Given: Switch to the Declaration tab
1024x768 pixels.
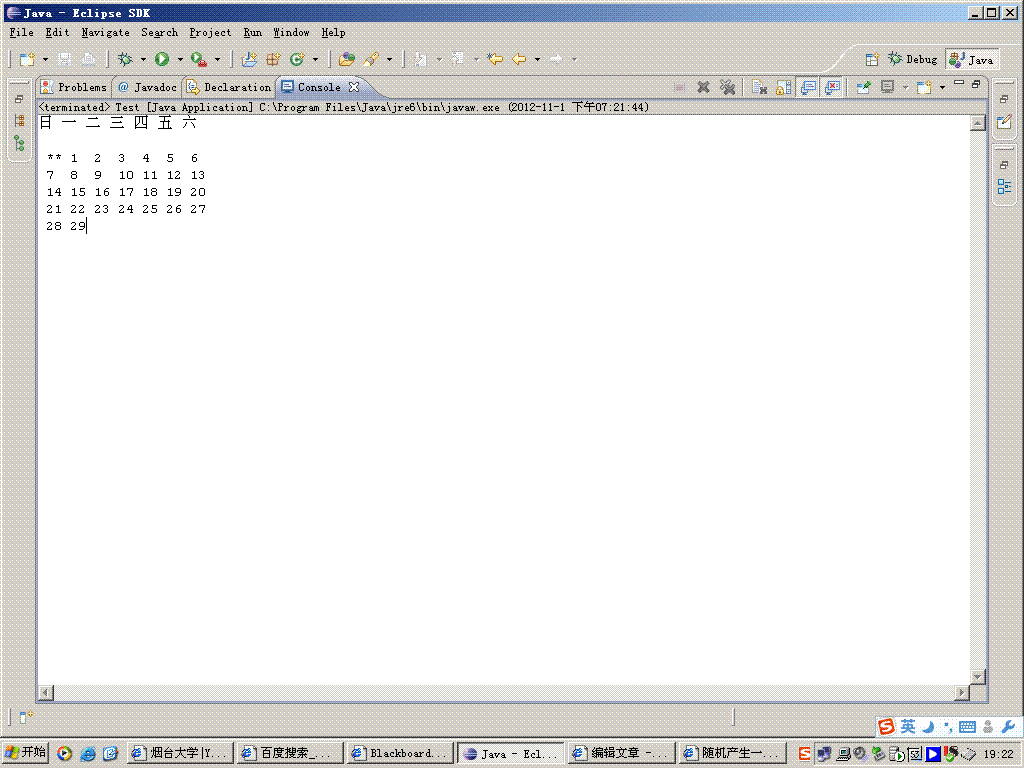Looking at the screenshot, I should [x=229, y=87].
